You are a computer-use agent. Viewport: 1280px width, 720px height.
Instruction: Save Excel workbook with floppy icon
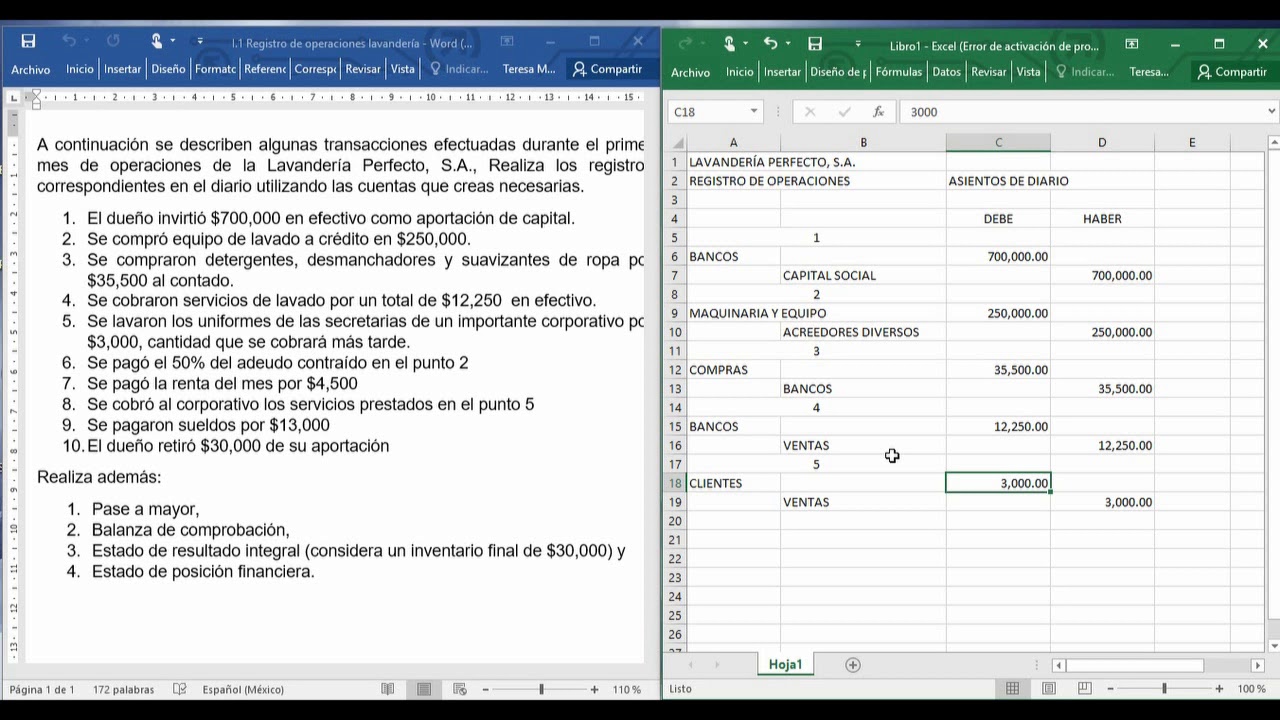point(815,44)
